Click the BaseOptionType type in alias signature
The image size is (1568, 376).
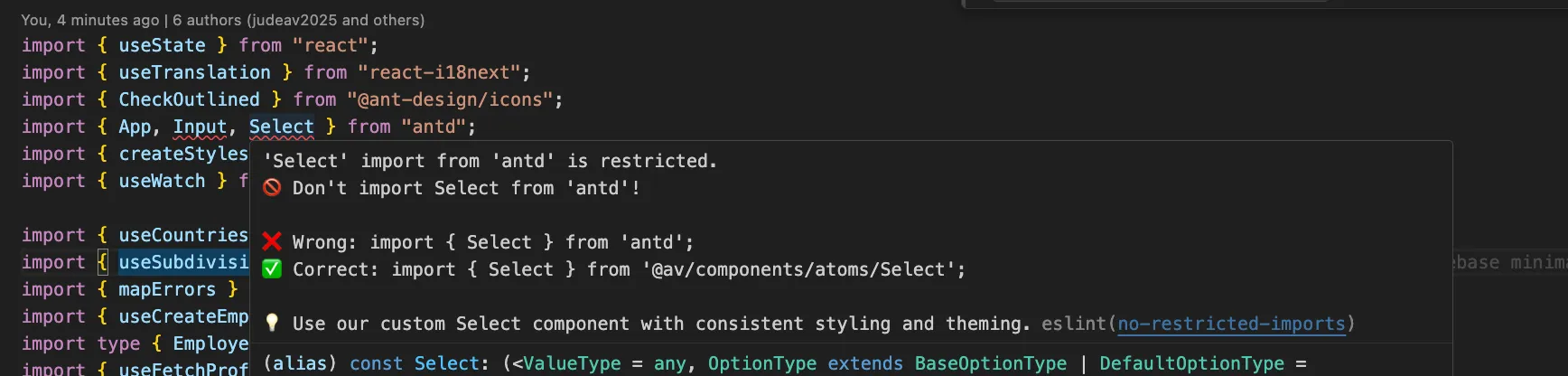click(x=990, y=363)
